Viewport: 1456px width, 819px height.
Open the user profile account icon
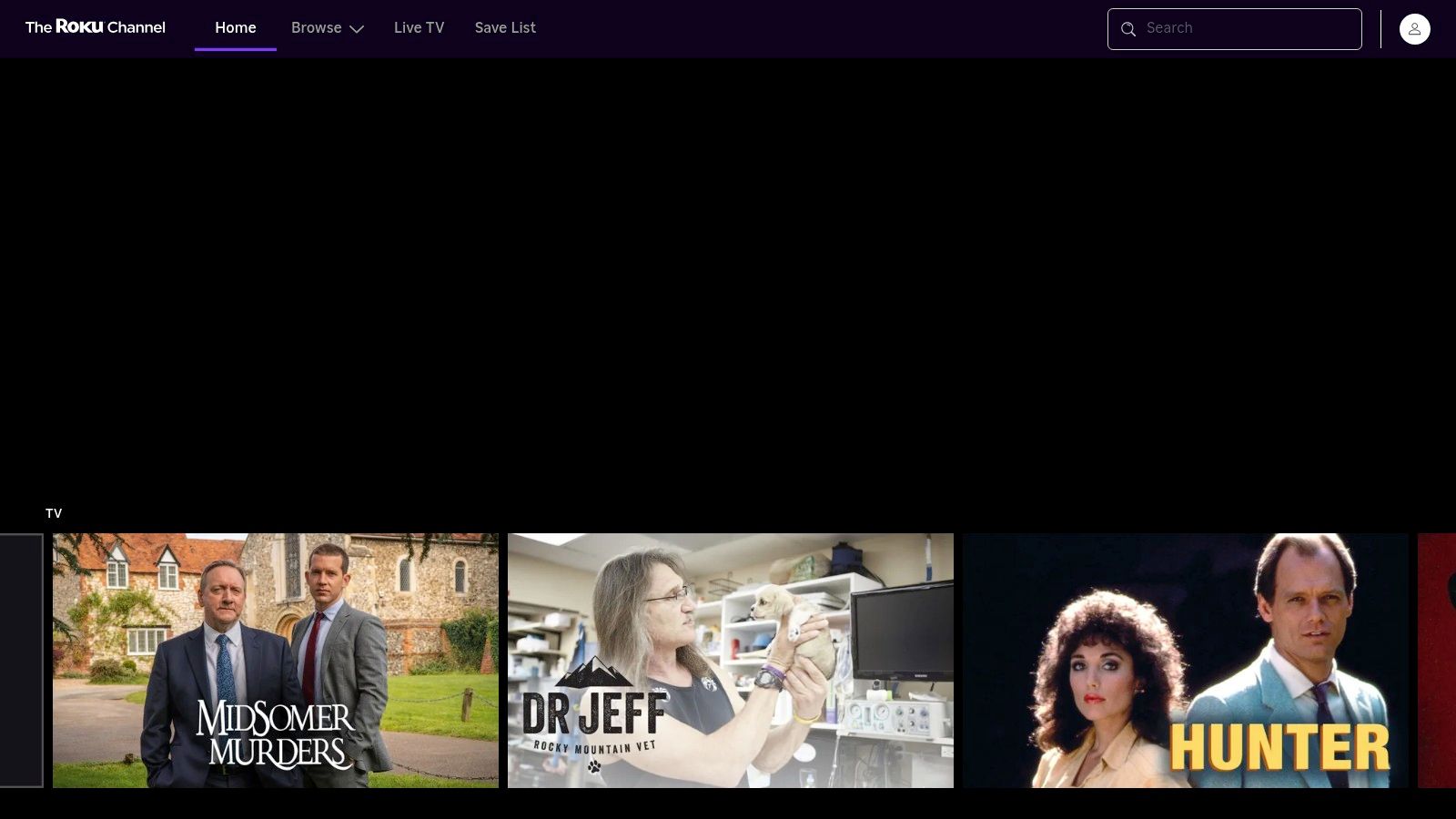click(x=1415, y=29)
